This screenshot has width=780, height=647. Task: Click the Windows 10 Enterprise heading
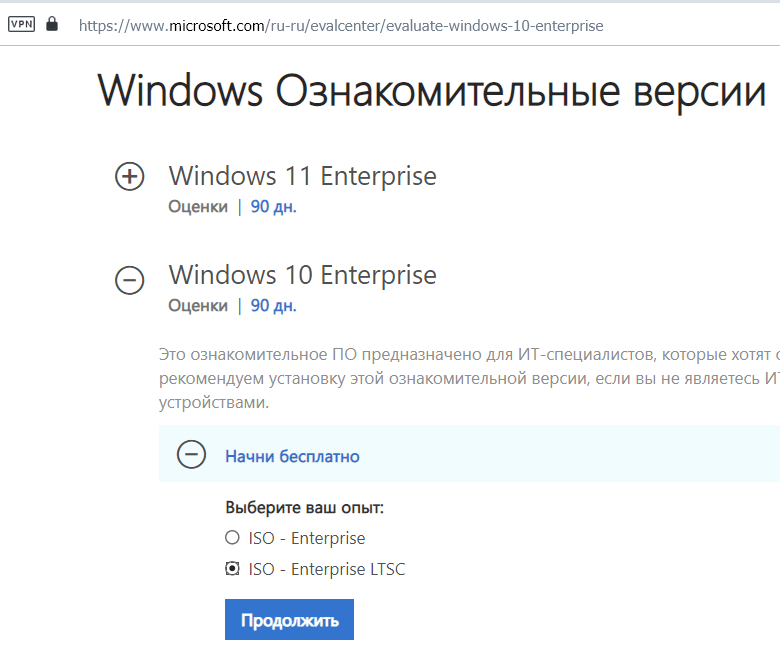tap(302, 275)
